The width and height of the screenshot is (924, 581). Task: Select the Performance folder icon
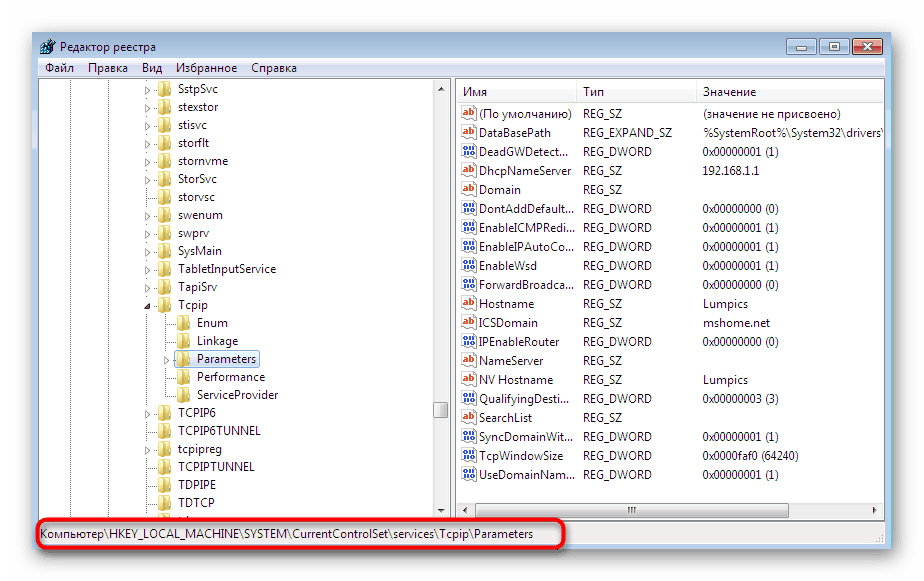tap(184, 377)
